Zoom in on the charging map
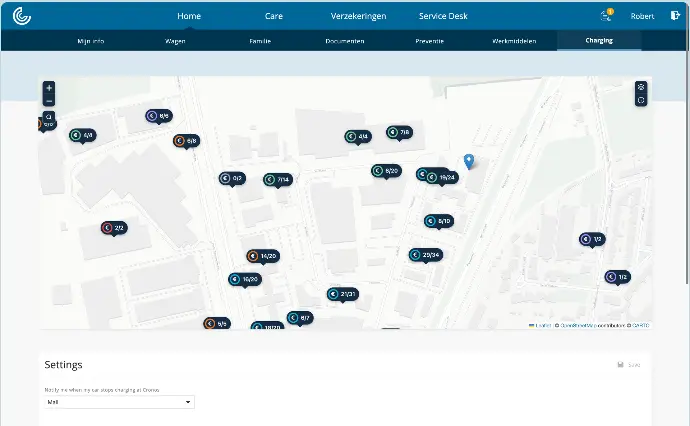Screen dimensions: 690x426 pos(49,88)
